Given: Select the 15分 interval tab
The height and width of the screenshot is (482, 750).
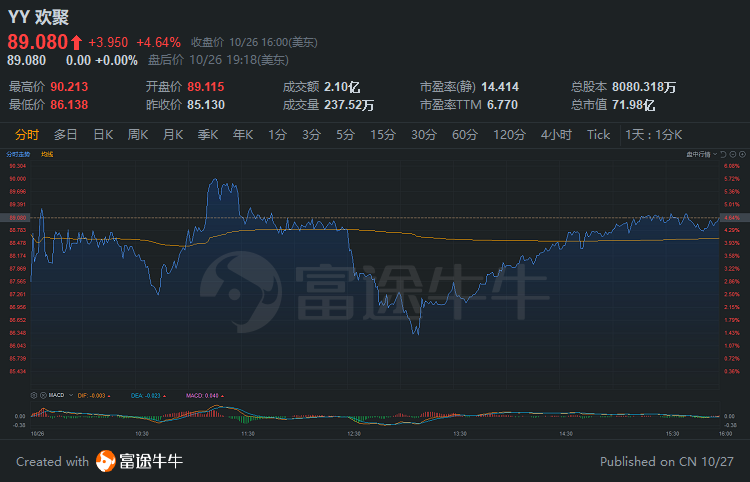Looking at the screenshot, I should [383, 135].
